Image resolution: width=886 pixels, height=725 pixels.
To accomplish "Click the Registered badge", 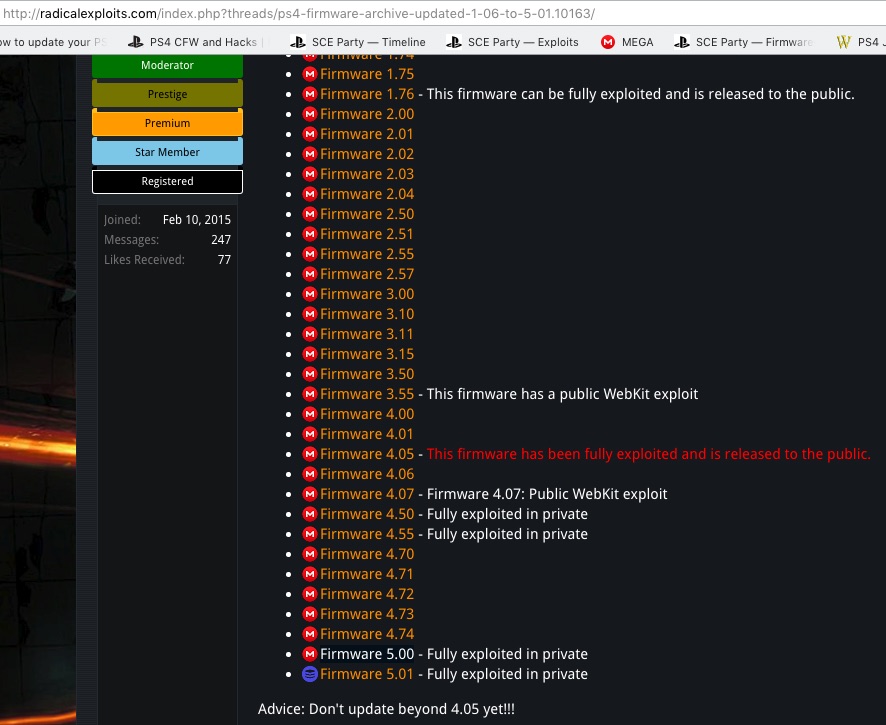I will point(167,181).
